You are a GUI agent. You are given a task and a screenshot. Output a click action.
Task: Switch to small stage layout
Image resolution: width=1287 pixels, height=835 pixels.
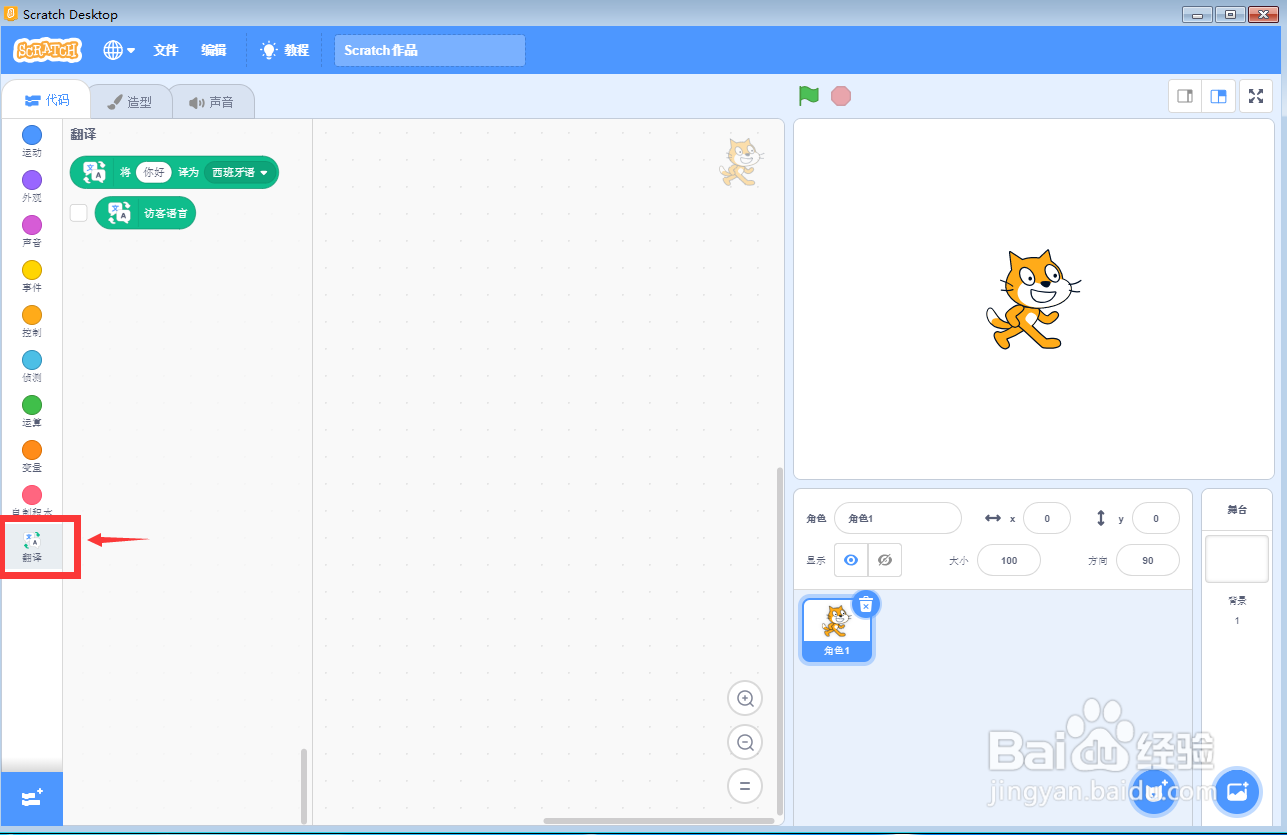click(1186, 96)
